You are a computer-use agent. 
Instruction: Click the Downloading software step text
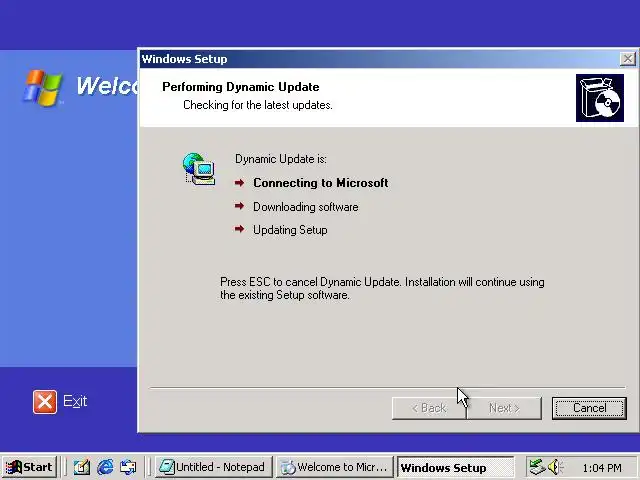click(x=306, y=207)
